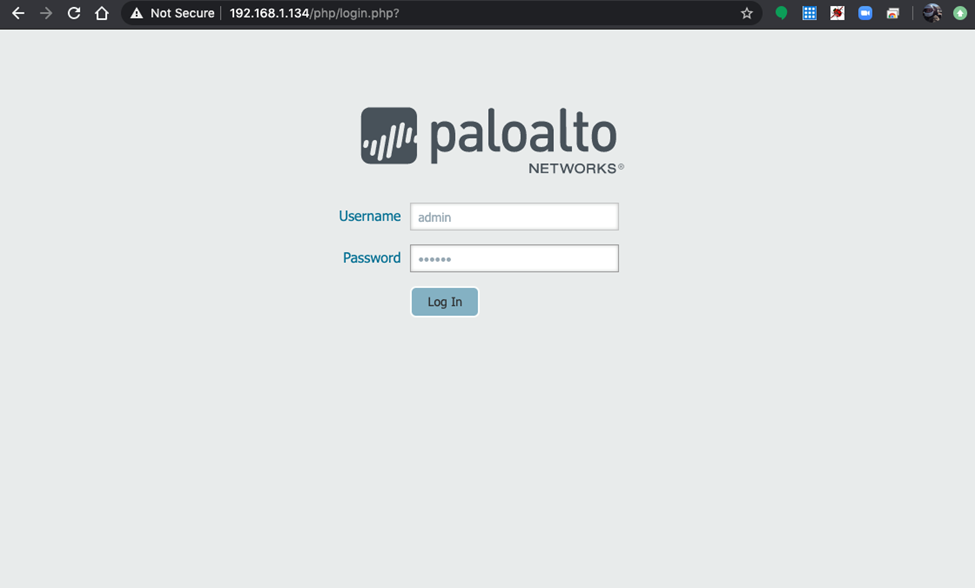Viewport: 975px width, 588px height.
Task: Open the Zoom extension
Action: [x=864, y=13]
